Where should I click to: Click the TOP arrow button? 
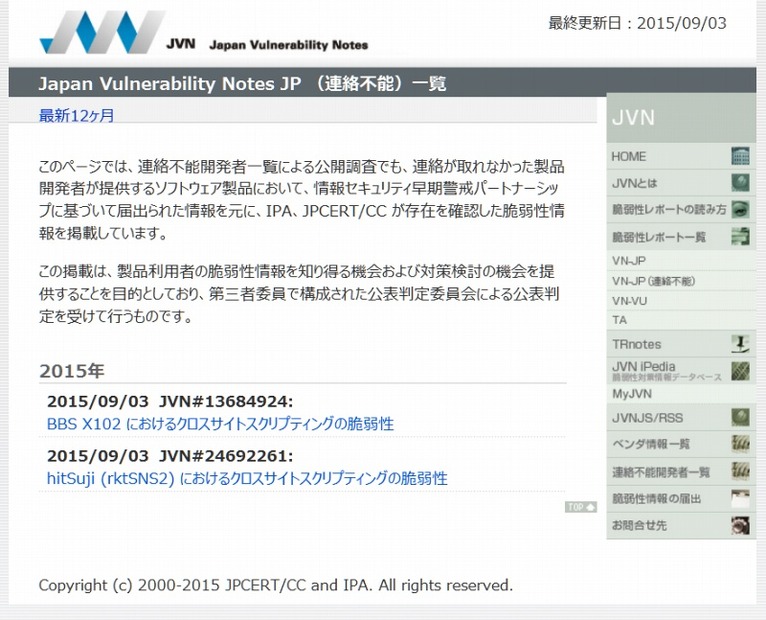coord(581,507)
